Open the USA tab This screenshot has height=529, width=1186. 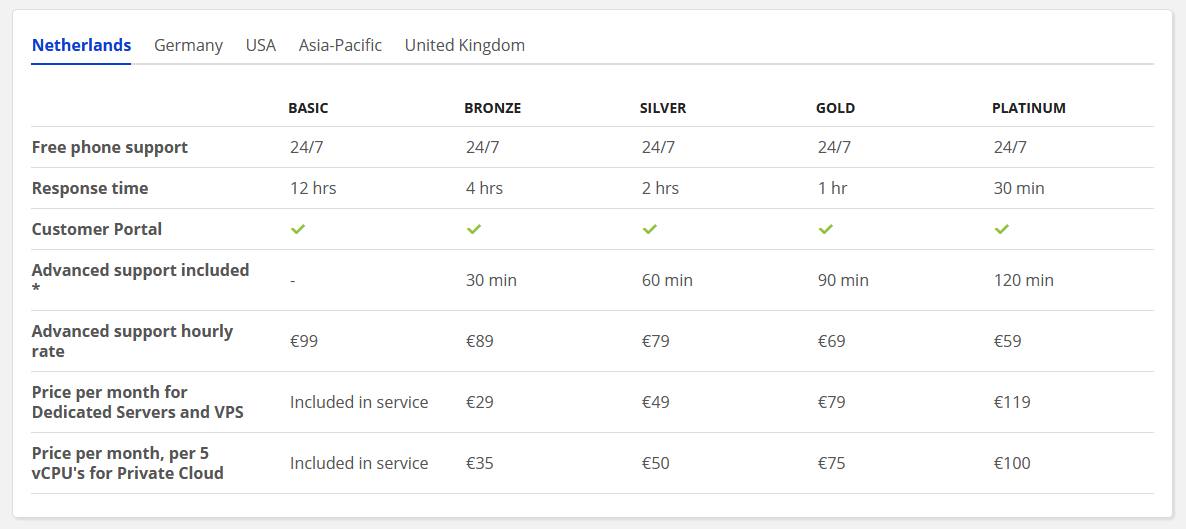261,45
